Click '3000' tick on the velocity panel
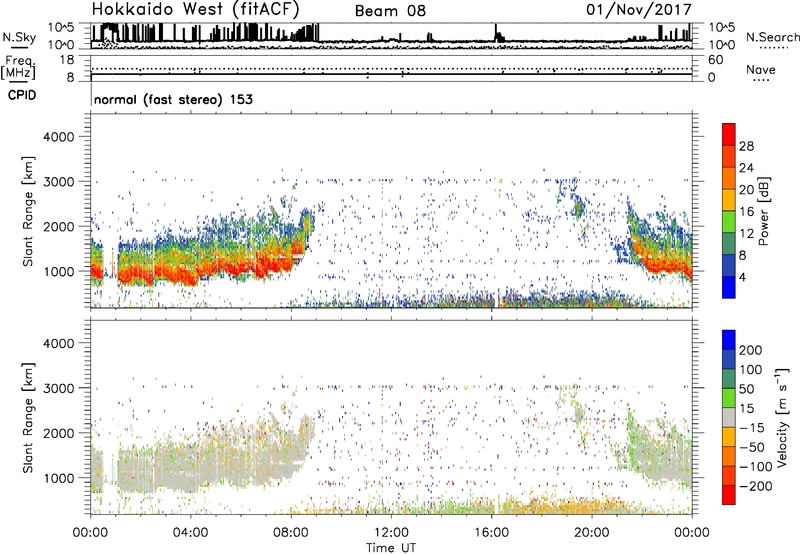This screenshot has width=800, height=554. tap(58, 388)
